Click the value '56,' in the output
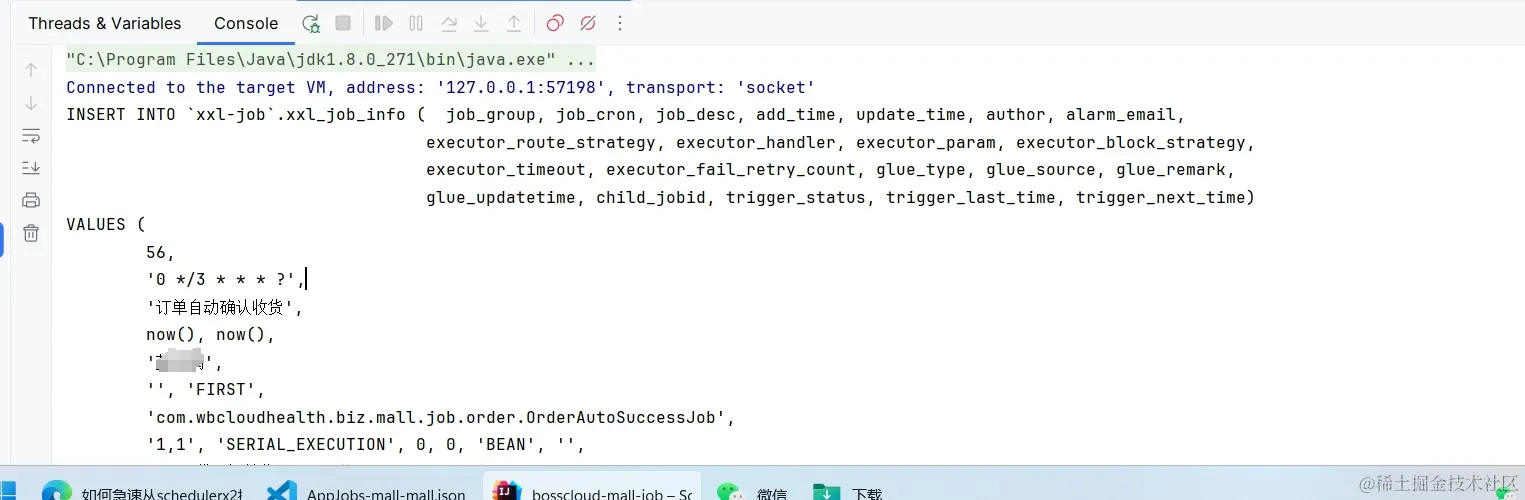This screenshot has width=1525, height=500. click(x=161, y=252)
